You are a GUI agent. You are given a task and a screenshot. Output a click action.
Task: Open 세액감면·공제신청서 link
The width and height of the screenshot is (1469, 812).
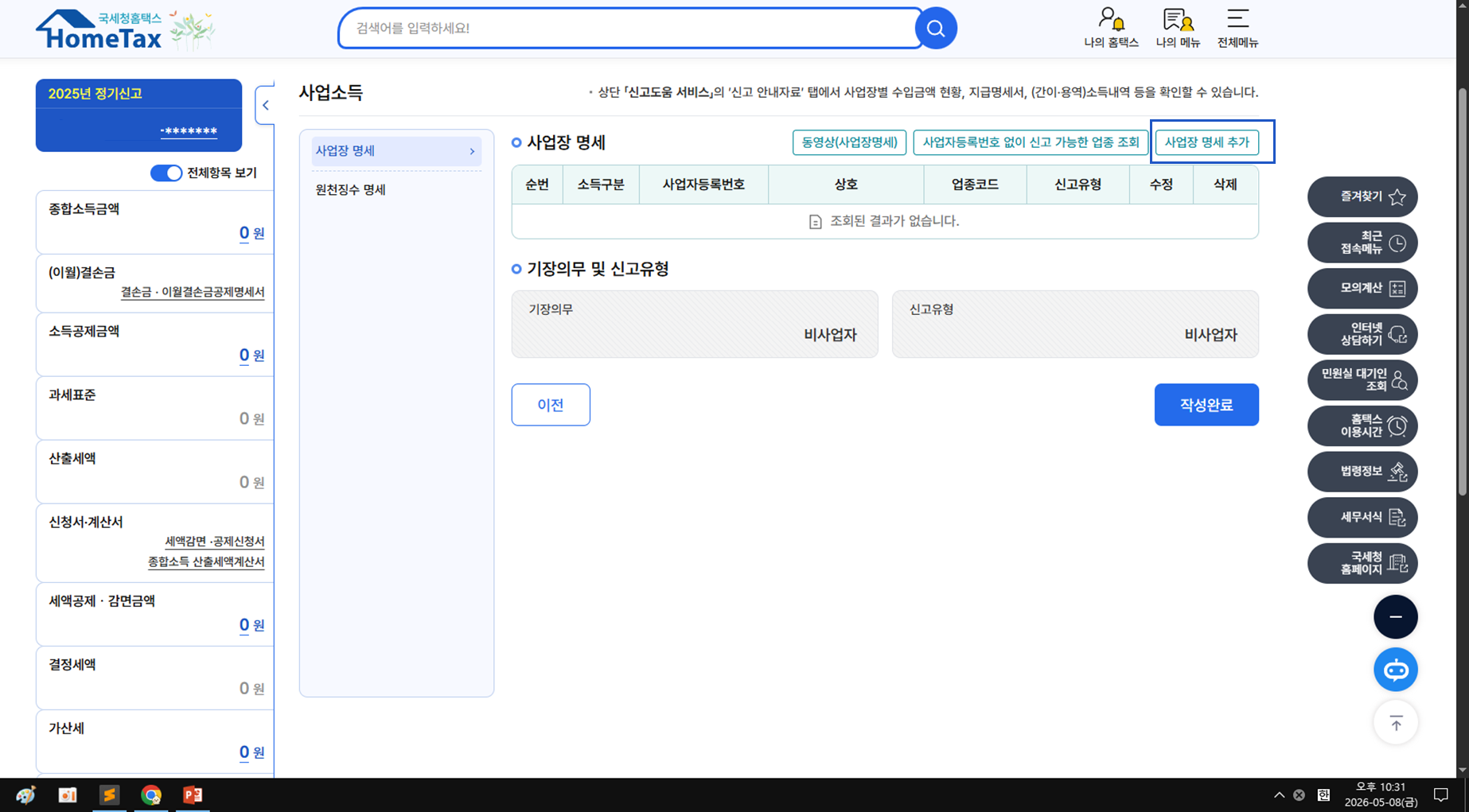point(215,542)
